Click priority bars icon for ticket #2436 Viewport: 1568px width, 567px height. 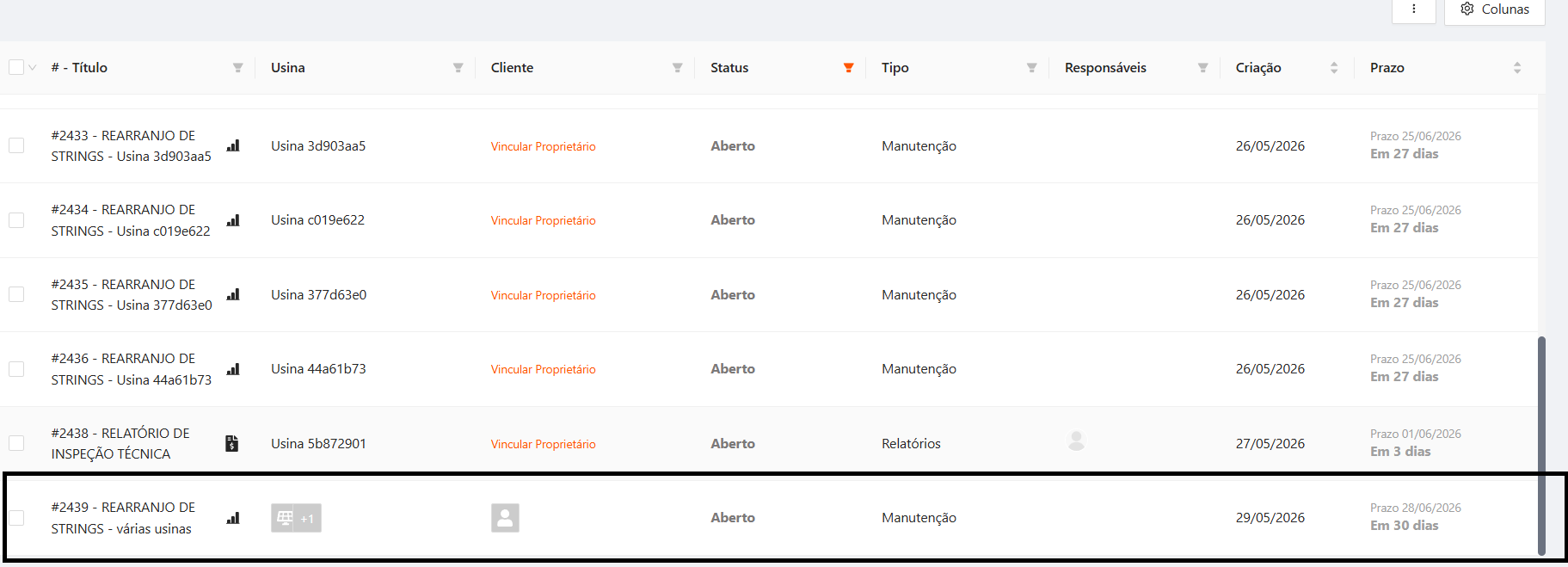click(x=233, y=369)
